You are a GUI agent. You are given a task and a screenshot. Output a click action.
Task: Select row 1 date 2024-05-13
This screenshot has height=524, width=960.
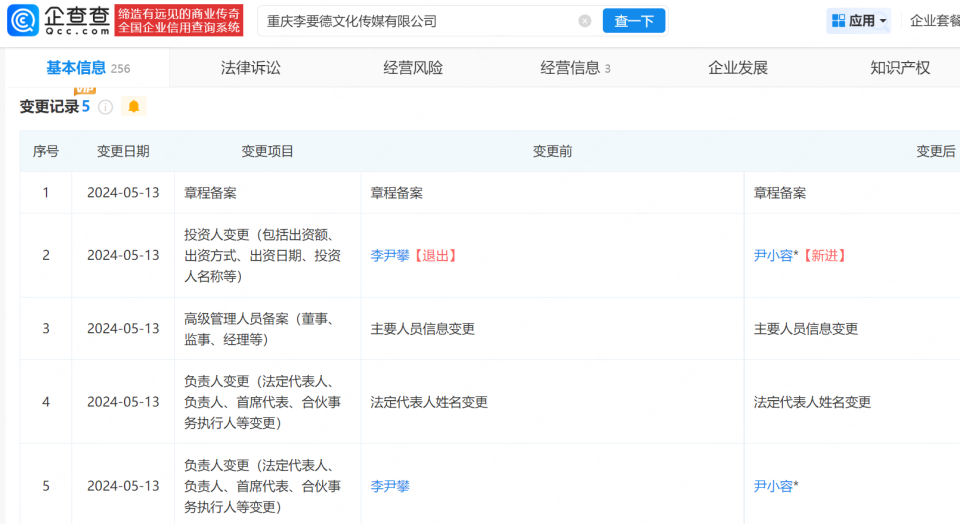click(x=123, y=193)
